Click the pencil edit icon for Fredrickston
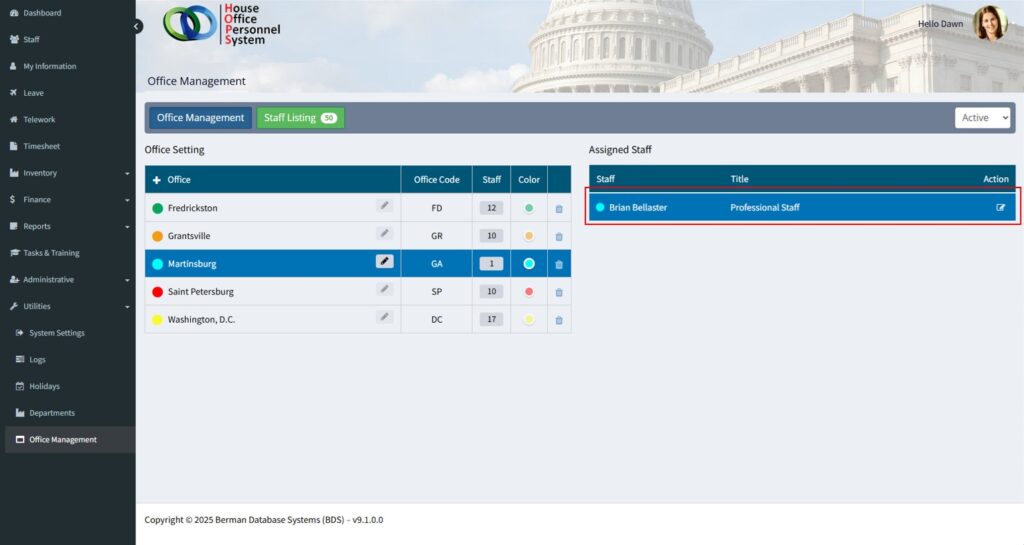The height and width of the screenshot is (545, 1024). point(384,205)
